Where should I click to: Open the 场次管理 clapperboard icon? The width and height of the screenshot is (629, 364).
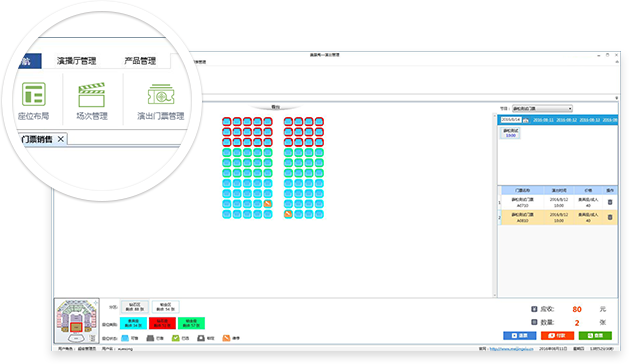click(x=92, y=101)
